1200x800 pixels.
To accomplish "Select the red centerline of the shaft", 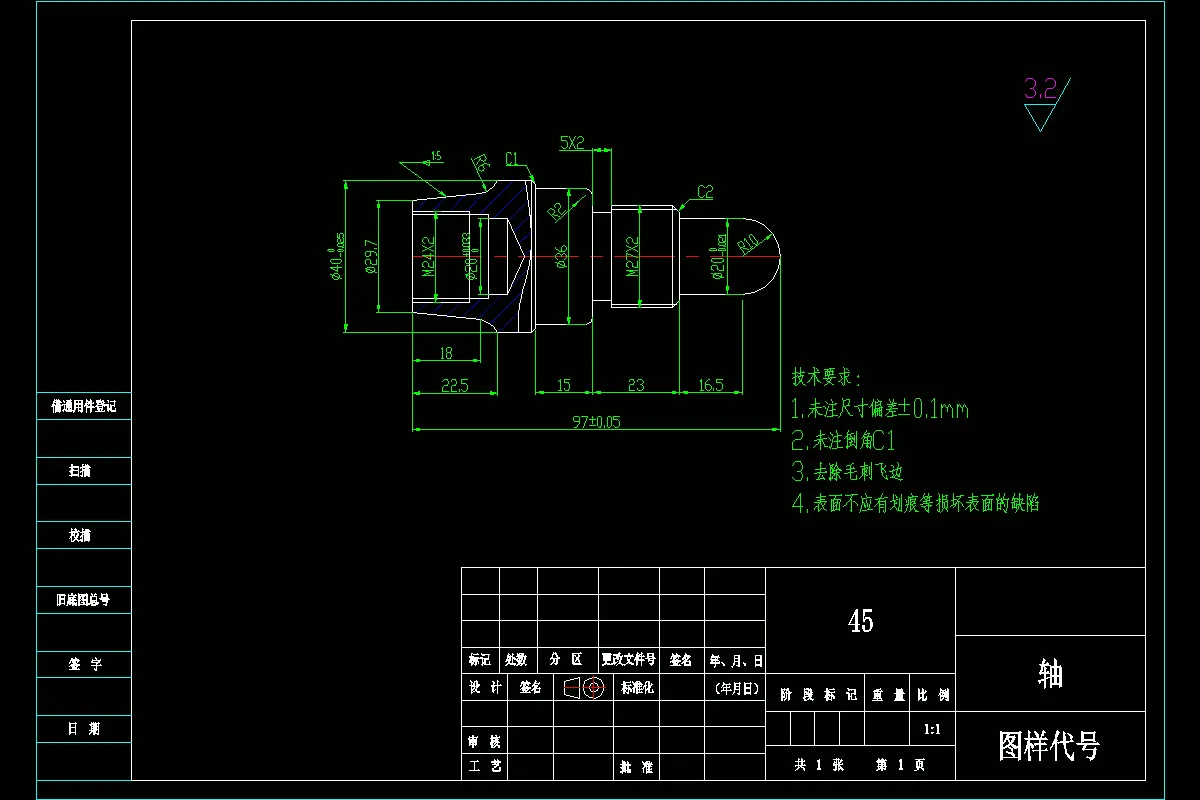I will pos(597,257).
